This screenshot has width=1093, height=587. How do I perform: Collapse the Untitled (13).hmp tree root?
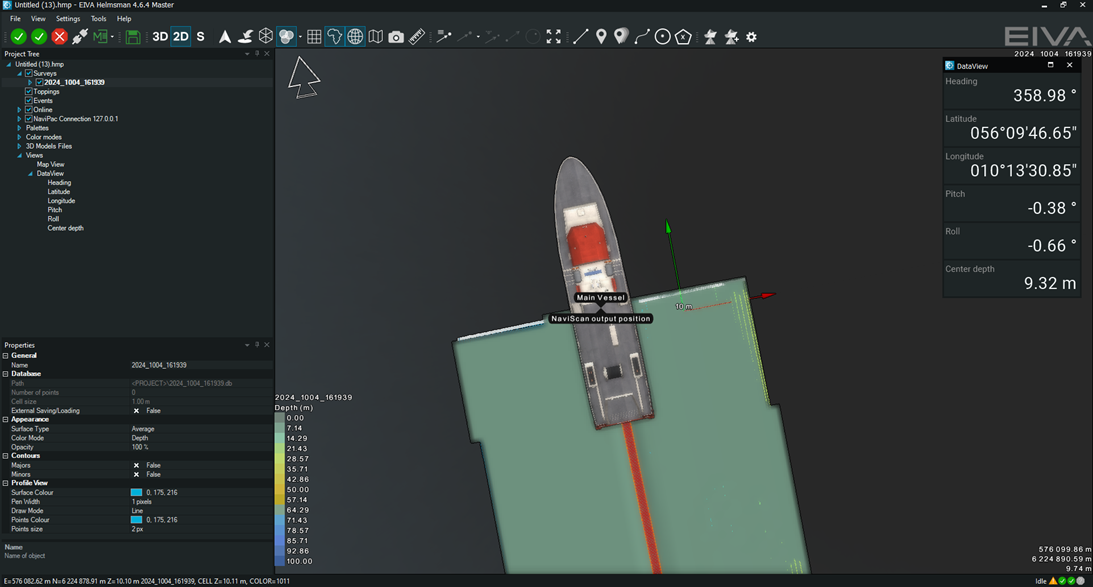pyautogui.click(x=9, y=64)
